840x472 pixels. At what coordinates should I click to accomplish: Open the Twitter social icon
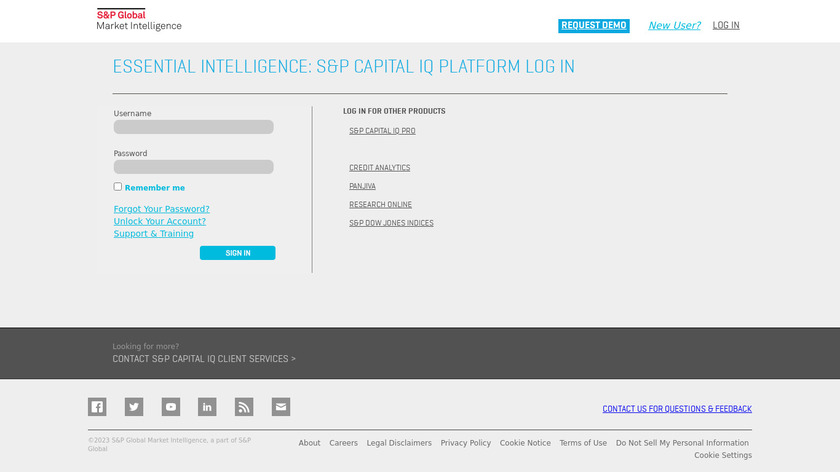click(x=134, y=407)
